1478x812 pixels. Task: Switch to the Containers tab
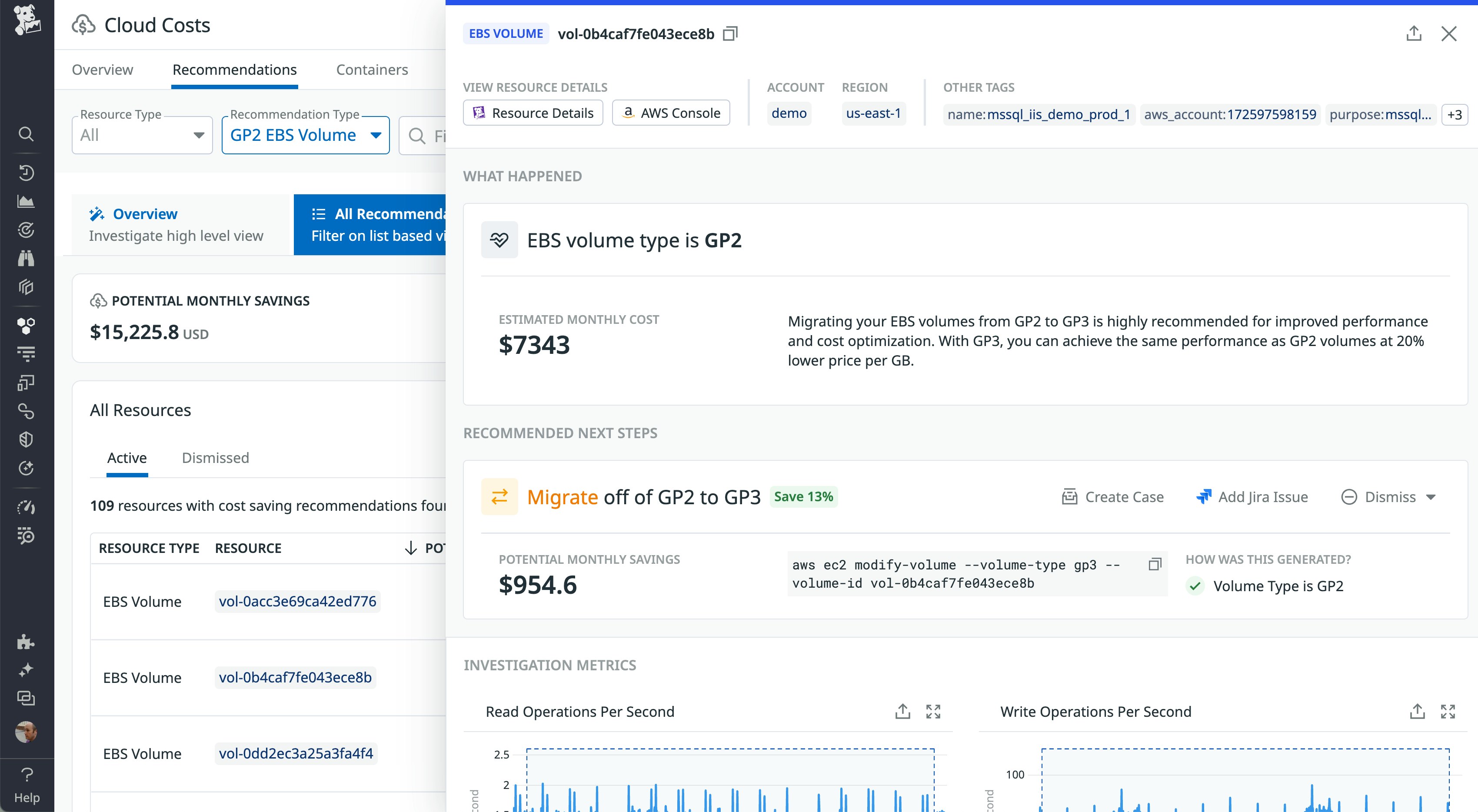point(372,70)
